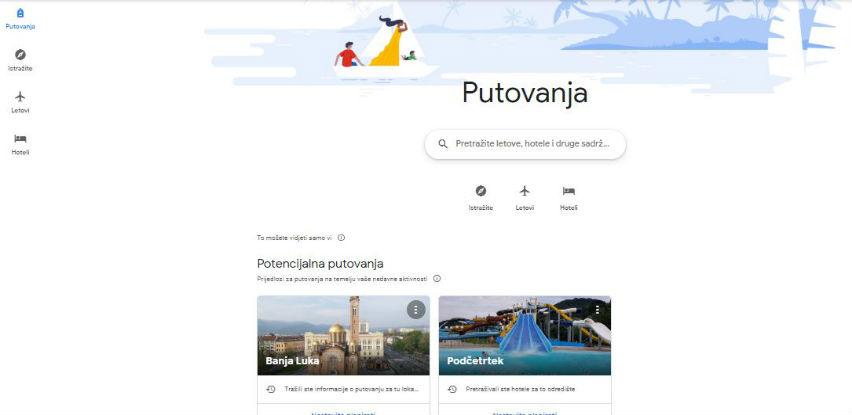Open Putovanja in the left sidebar
This screenshot has width=852, height=415.
click(x=20, y=18)
